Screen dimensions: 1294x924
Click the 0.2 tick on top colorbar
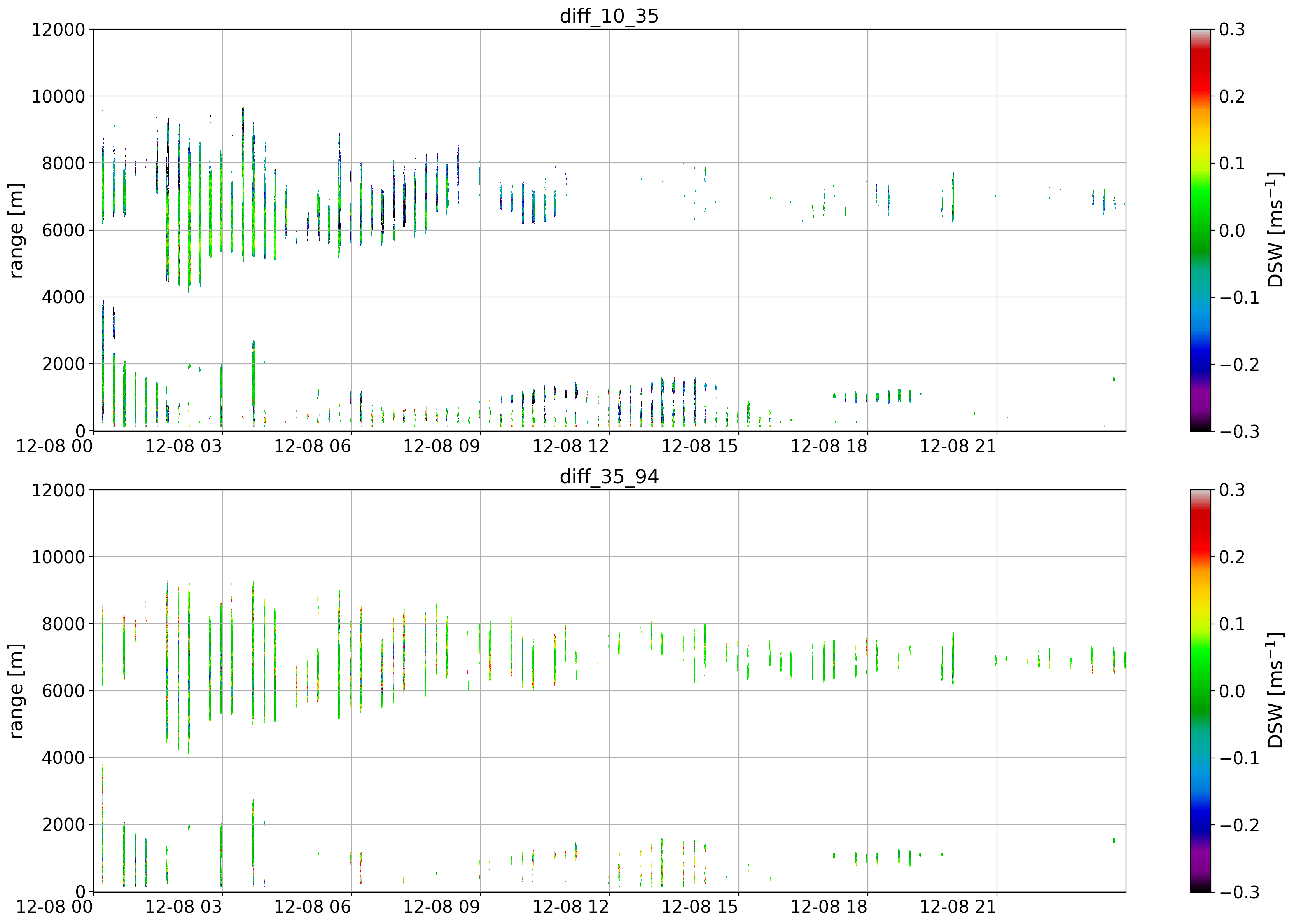tap(1232, 97)
